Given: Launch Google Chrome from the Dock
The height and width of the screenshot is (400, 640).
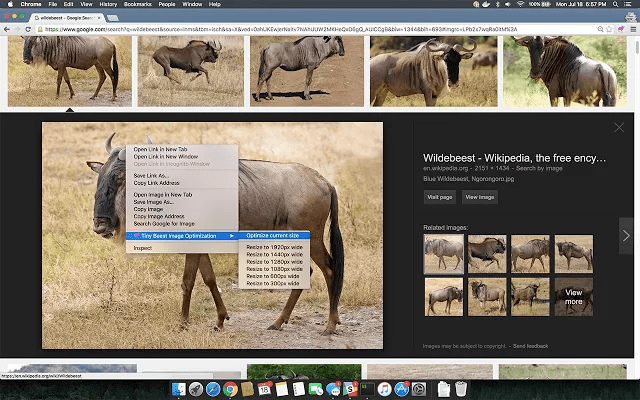Looking at the screenshot, I should pyautogui.click(x=230, y=389).
